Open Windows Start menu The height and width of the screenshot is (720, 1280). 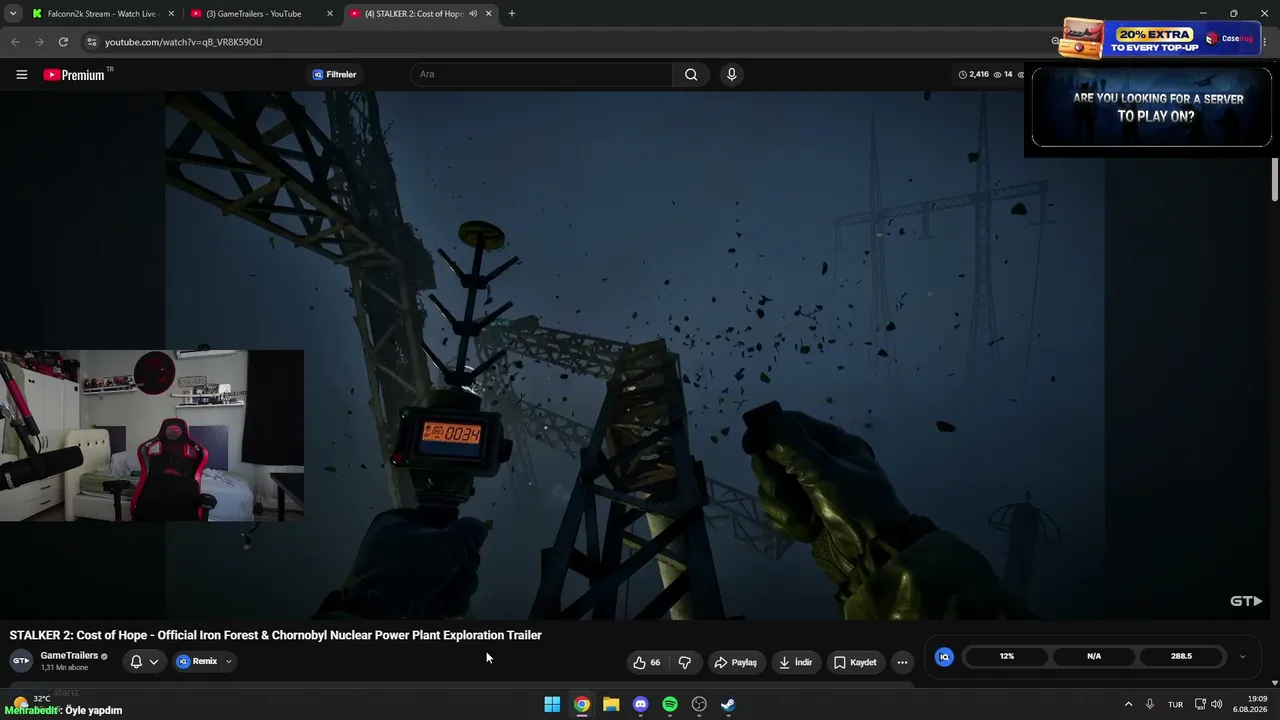click(552, 704)
